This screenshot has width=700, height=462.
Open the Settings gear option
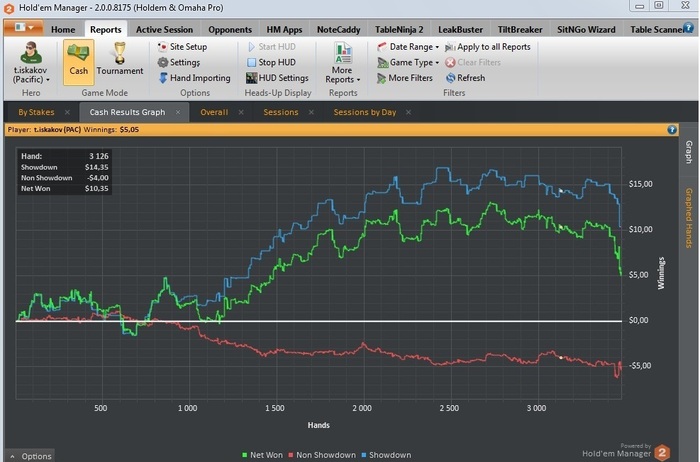pos(179,62)
